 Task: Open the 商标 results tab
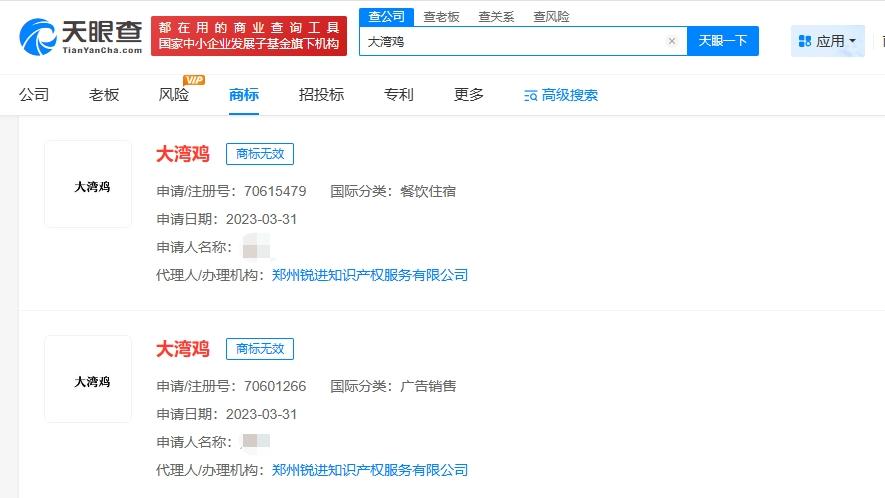(x=244, y=94)
